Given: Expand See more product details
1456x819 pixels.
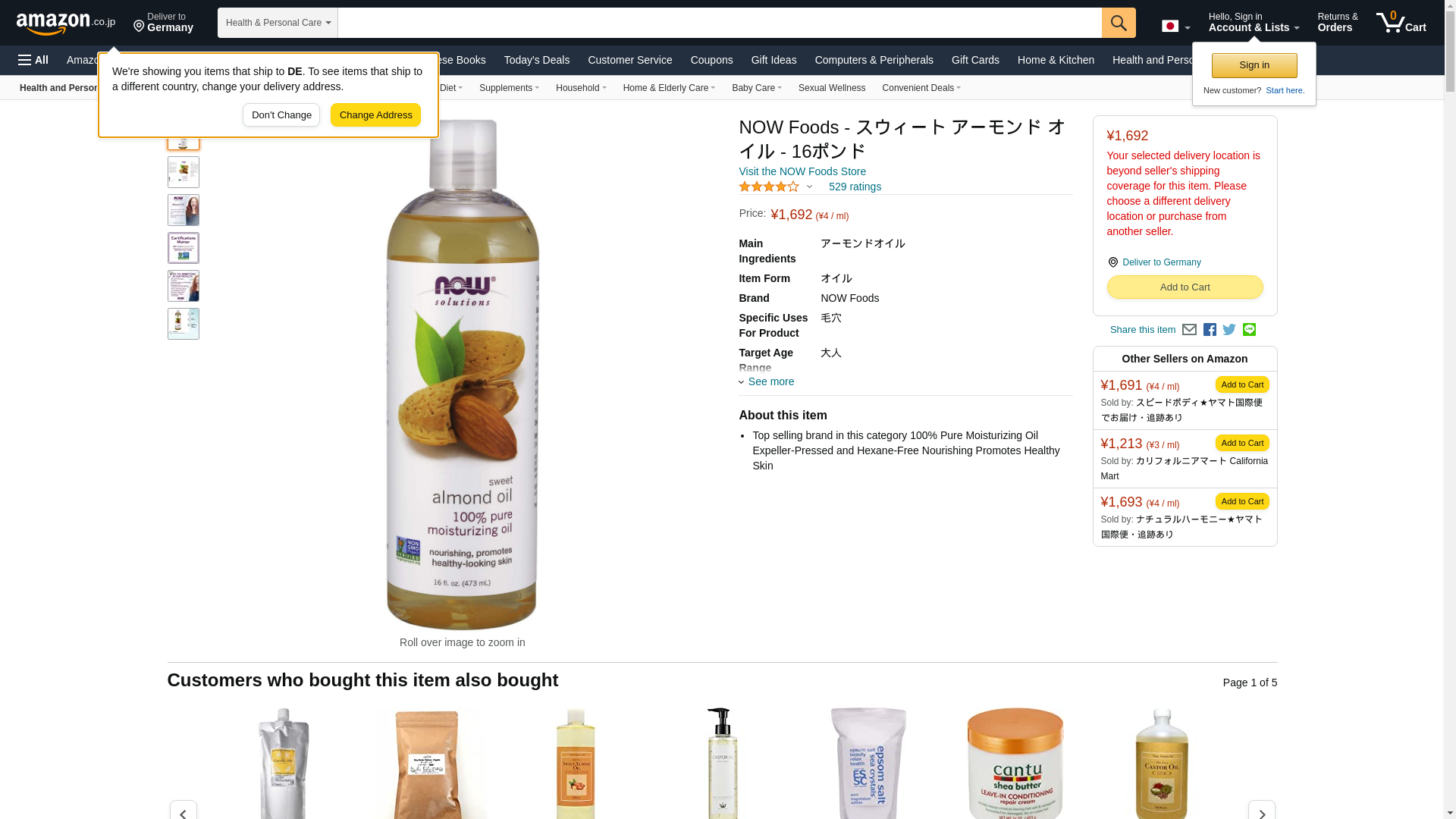Looking at the screenshot, I should point(767,381).
